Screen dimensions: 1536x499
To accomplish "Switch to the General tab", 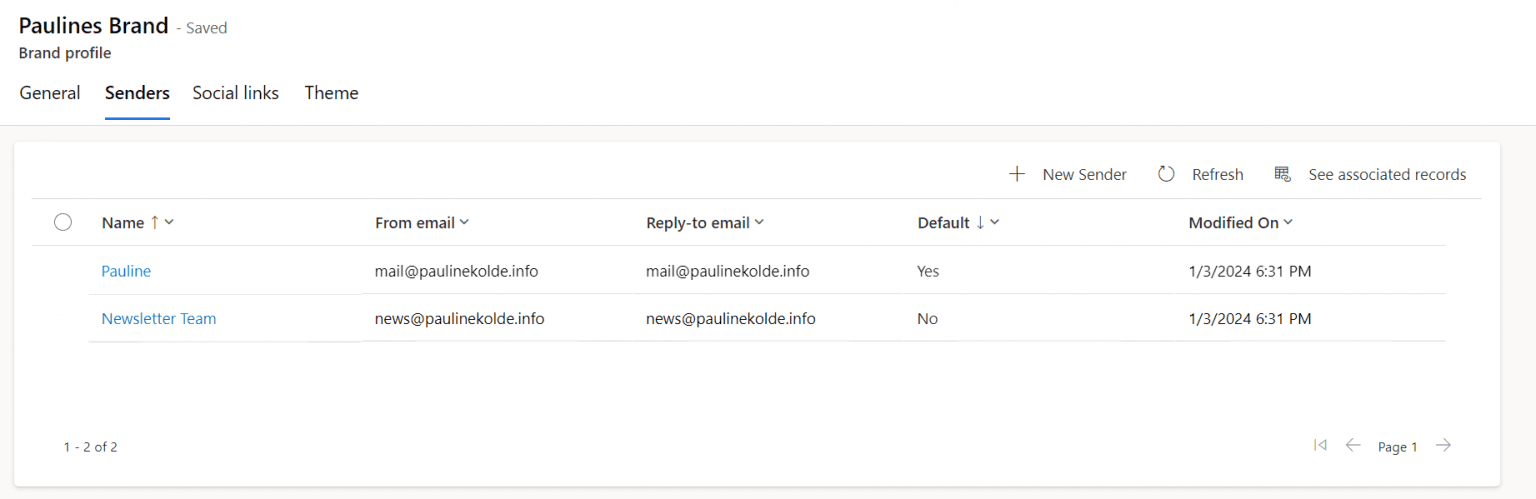I will (50, 93).
